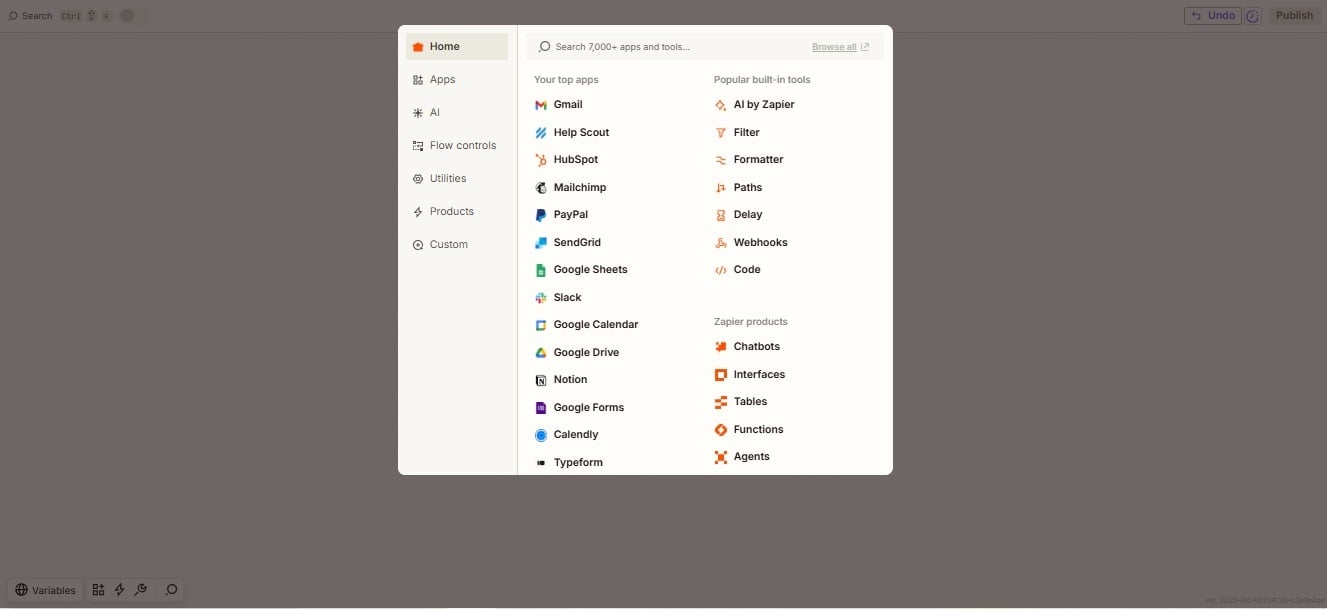This screenshot has width=1327, height=609.
Task: Add a Paths branching step
Action: tap(746, 187)
